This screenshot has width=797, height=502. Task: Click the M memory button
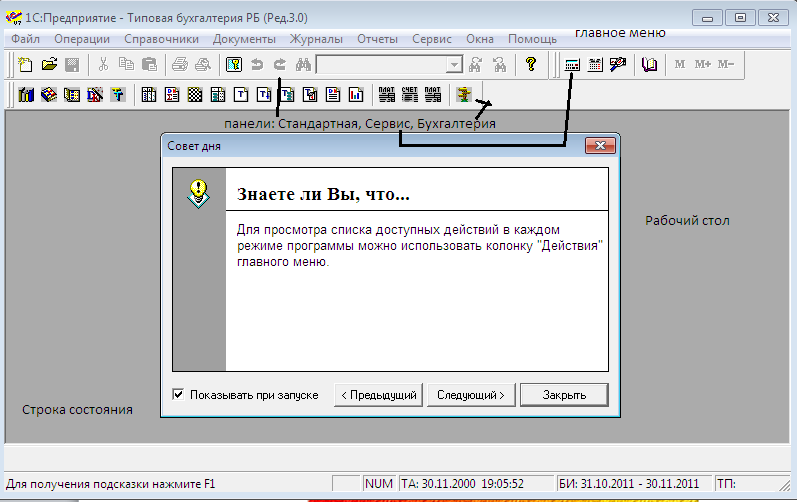[680, 65]
